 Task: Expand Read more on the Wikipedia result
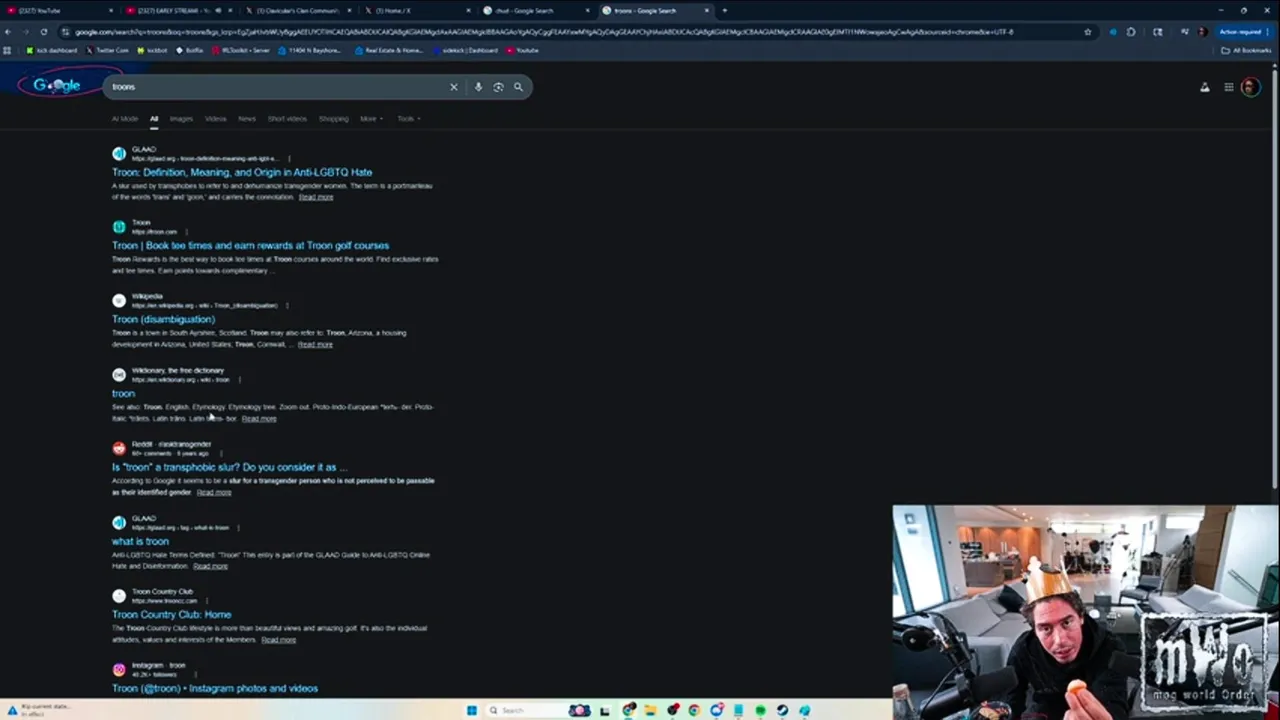pos(315,344)
